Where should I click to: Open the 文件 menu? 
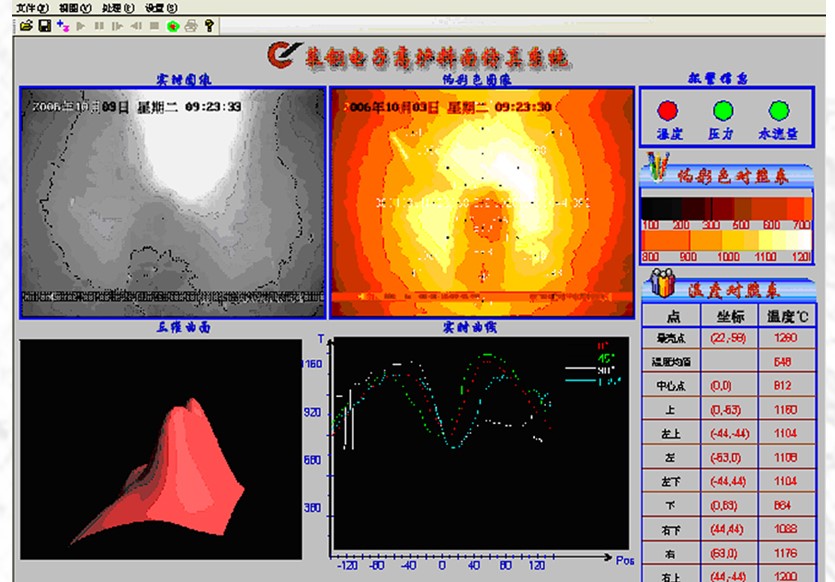32,7
